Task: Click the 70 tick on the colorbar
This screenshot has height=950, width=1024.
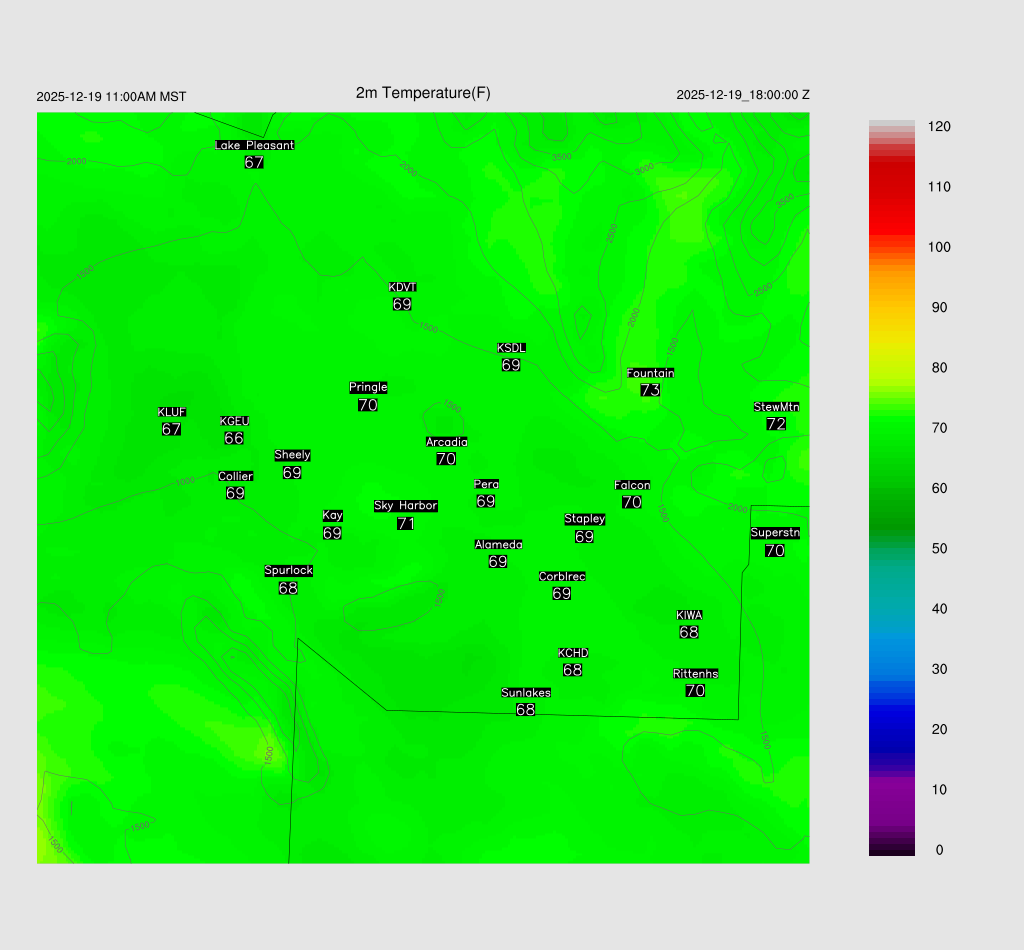Action: (x=939, y=428)
